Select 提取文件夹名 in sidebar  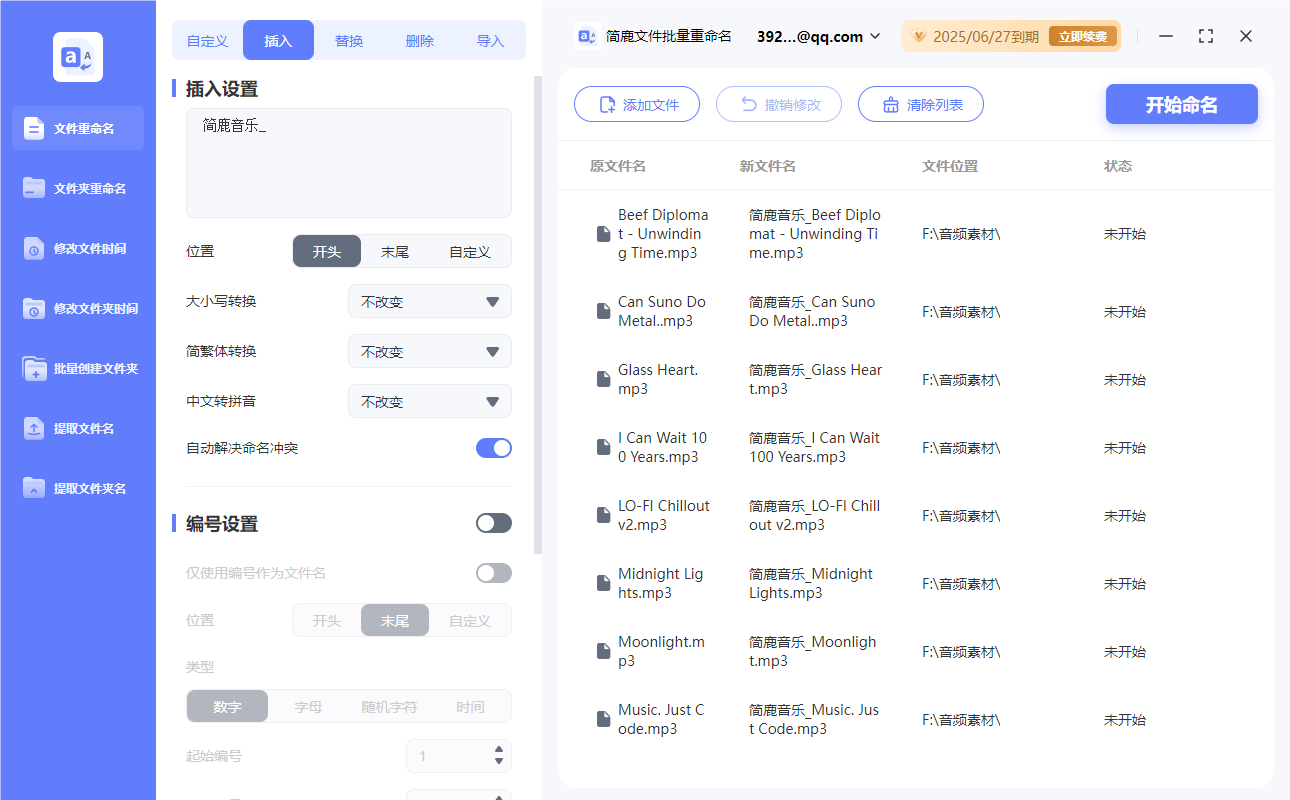tap(77, 488)
